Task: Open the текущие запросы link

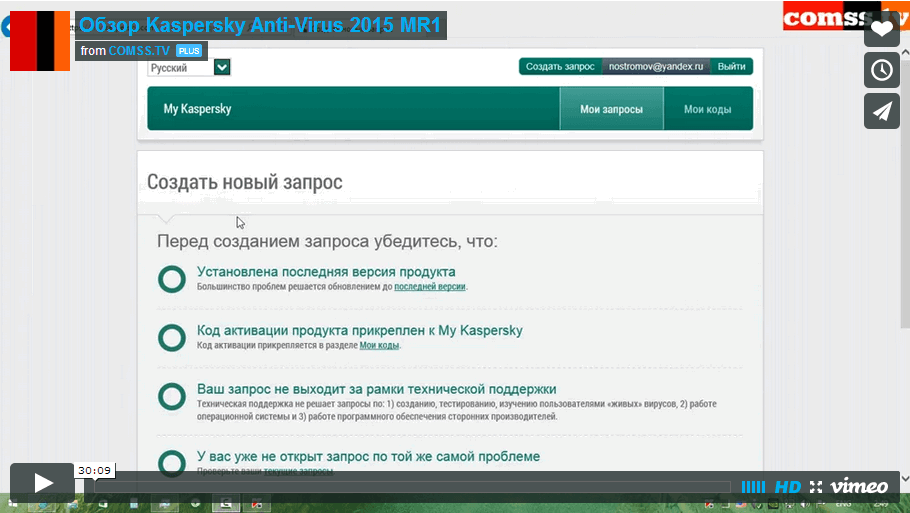Action: pyautogui.click(x=298, y=471)
